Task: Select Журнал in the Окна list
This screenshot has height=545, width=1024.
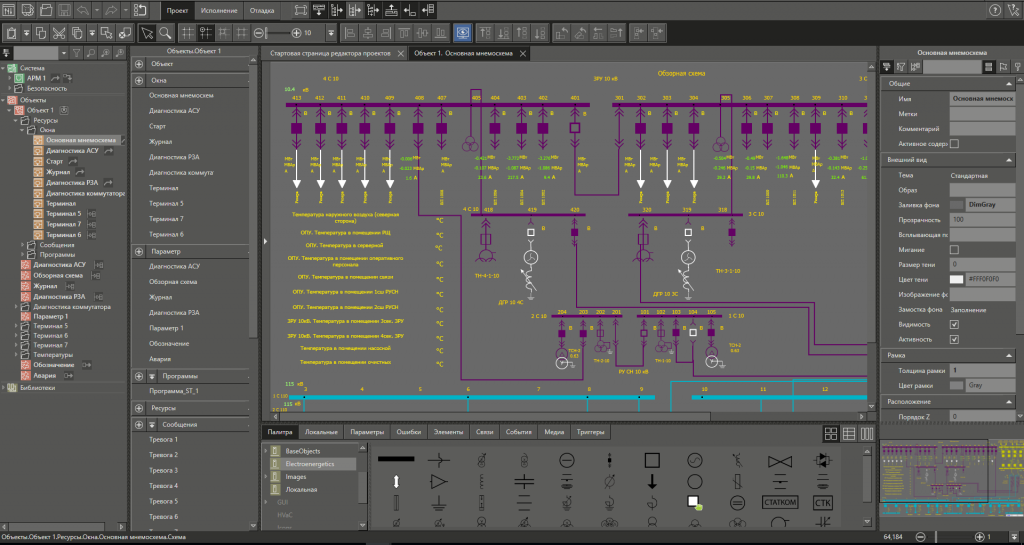Action: point(160,142)
